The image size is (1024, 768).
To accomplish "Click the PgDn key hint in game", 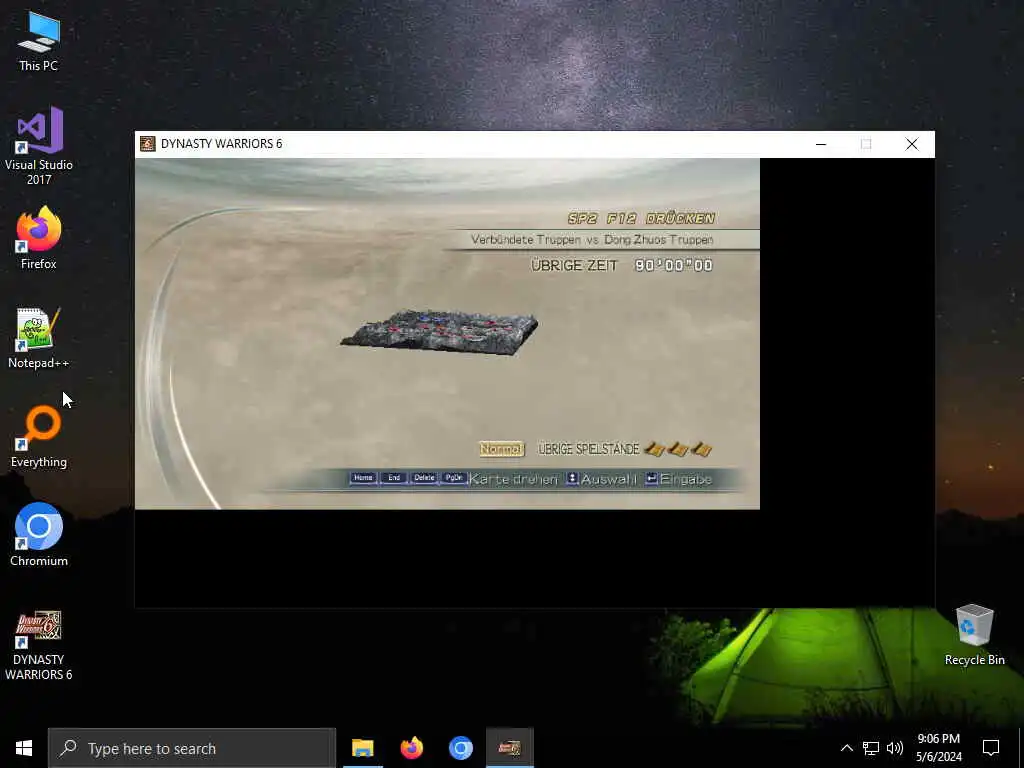I will click(x=454, y=478).
